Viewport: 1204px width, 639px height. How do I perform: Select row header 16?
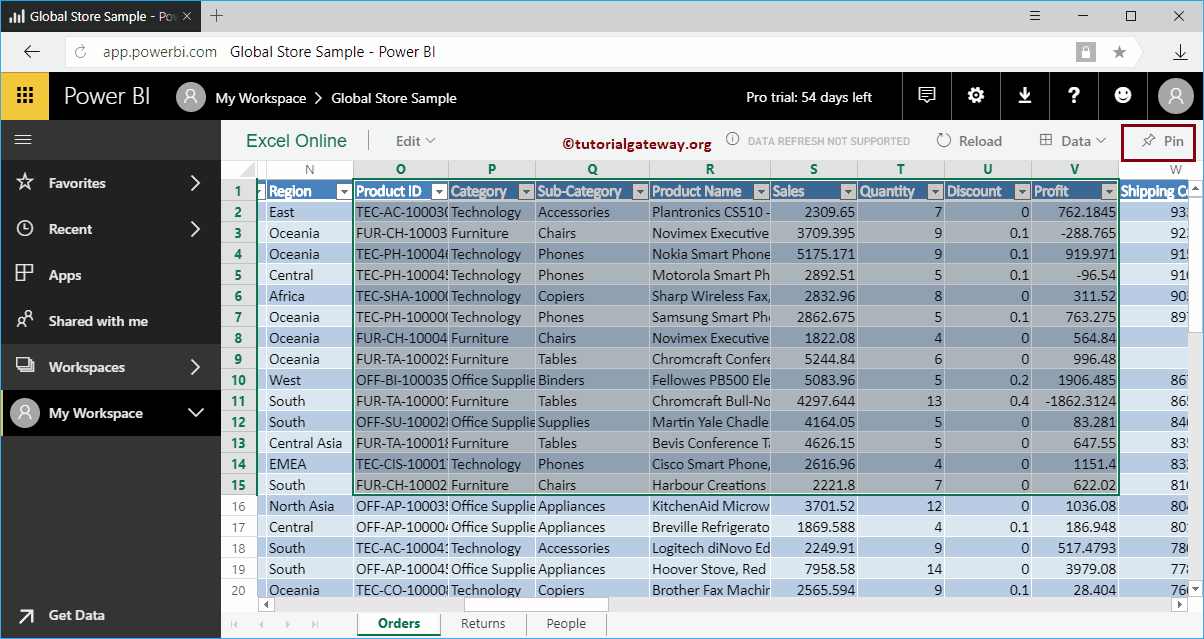click(x=239, y=506)
